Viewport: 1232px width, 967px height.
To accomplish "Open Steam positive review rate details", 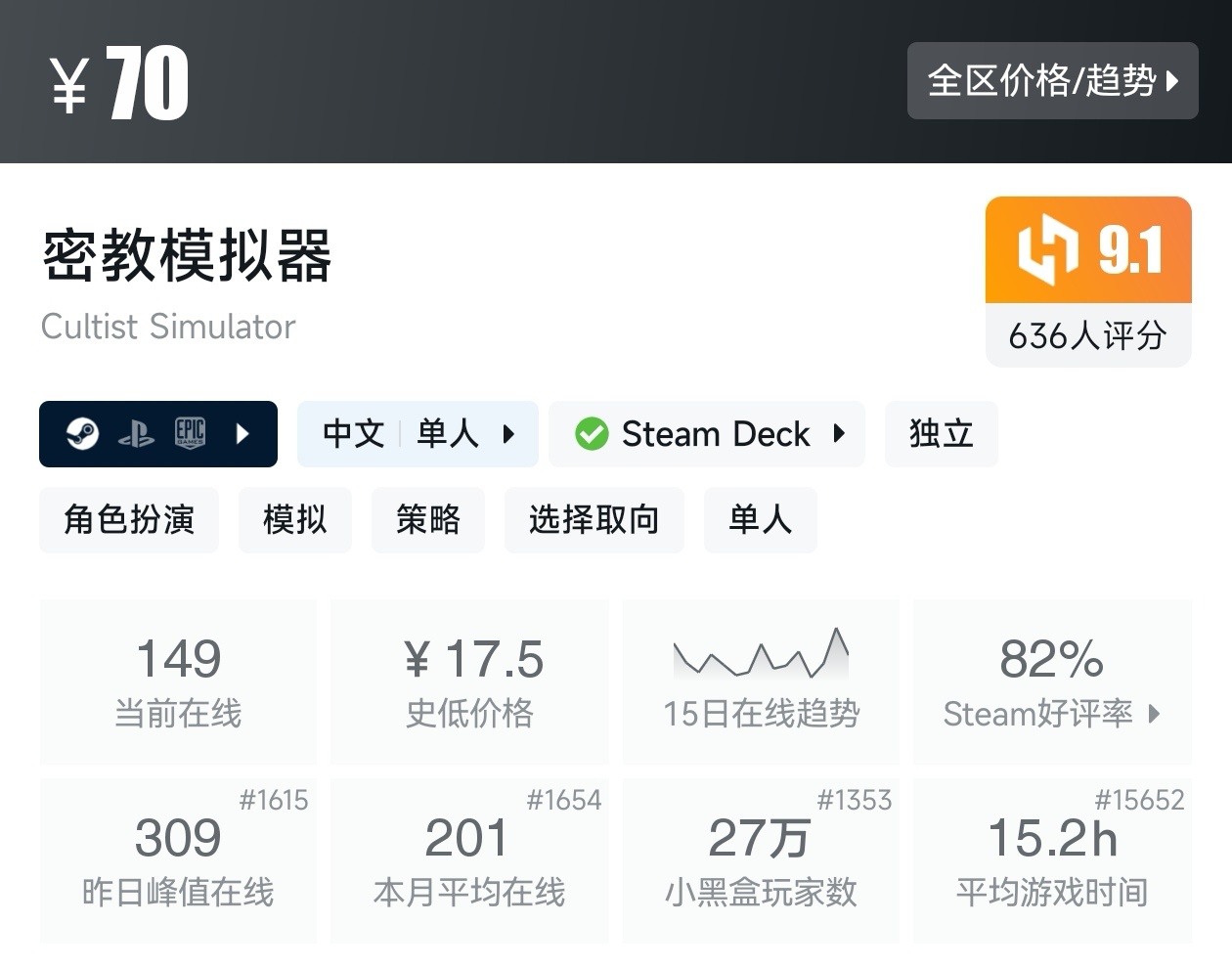I will 1052,681.
